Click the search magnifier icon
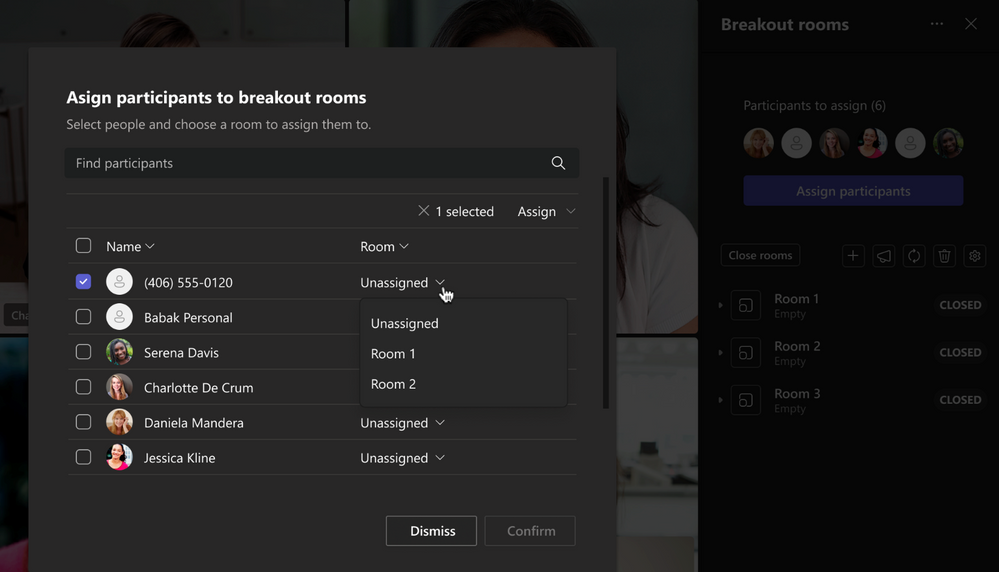The image size is (999, 572). point(558,163)
